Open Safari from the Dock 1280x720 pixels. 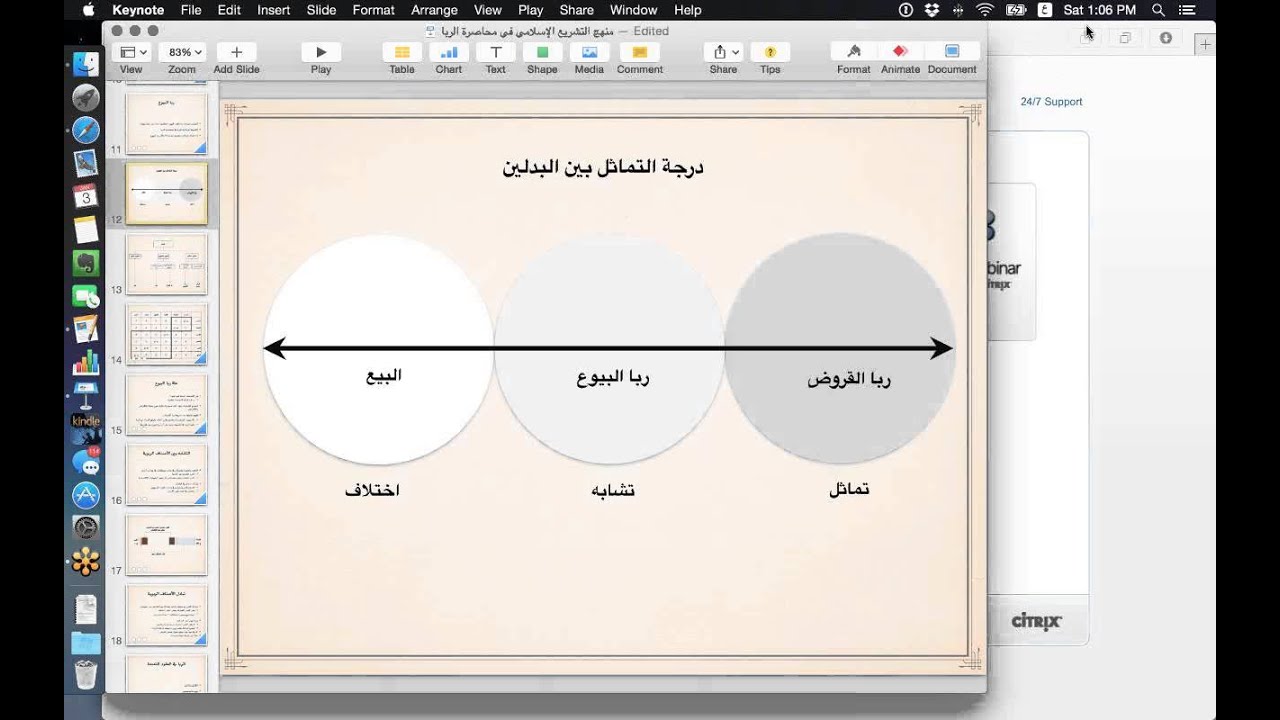[86, 130]
